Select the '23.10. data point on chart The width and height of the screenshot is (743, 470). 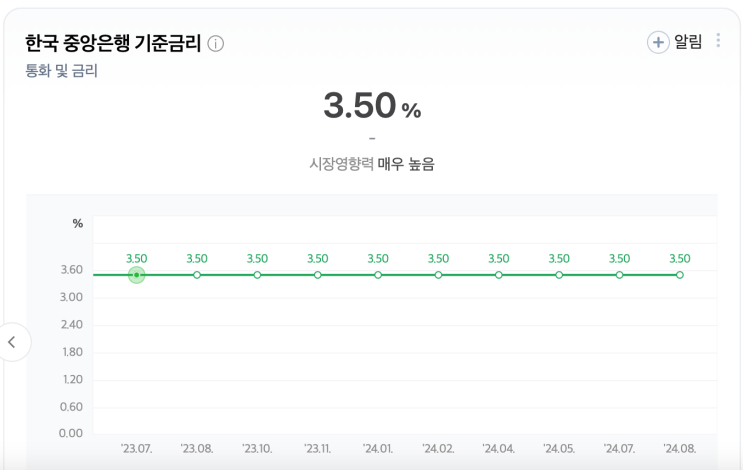pos(257,275)
